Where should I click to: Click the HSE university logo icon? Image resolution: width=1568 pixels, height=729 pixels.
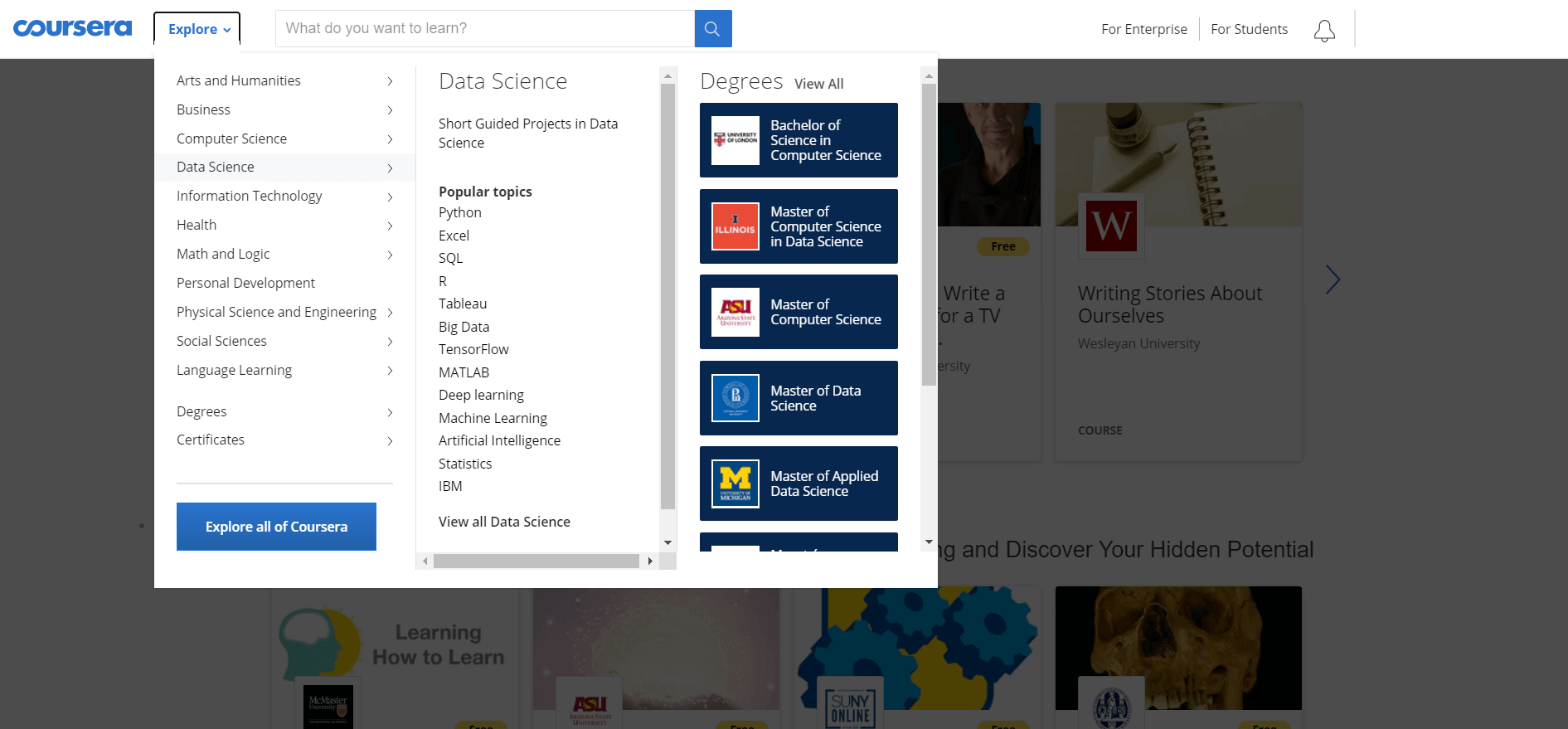[735, 398]
